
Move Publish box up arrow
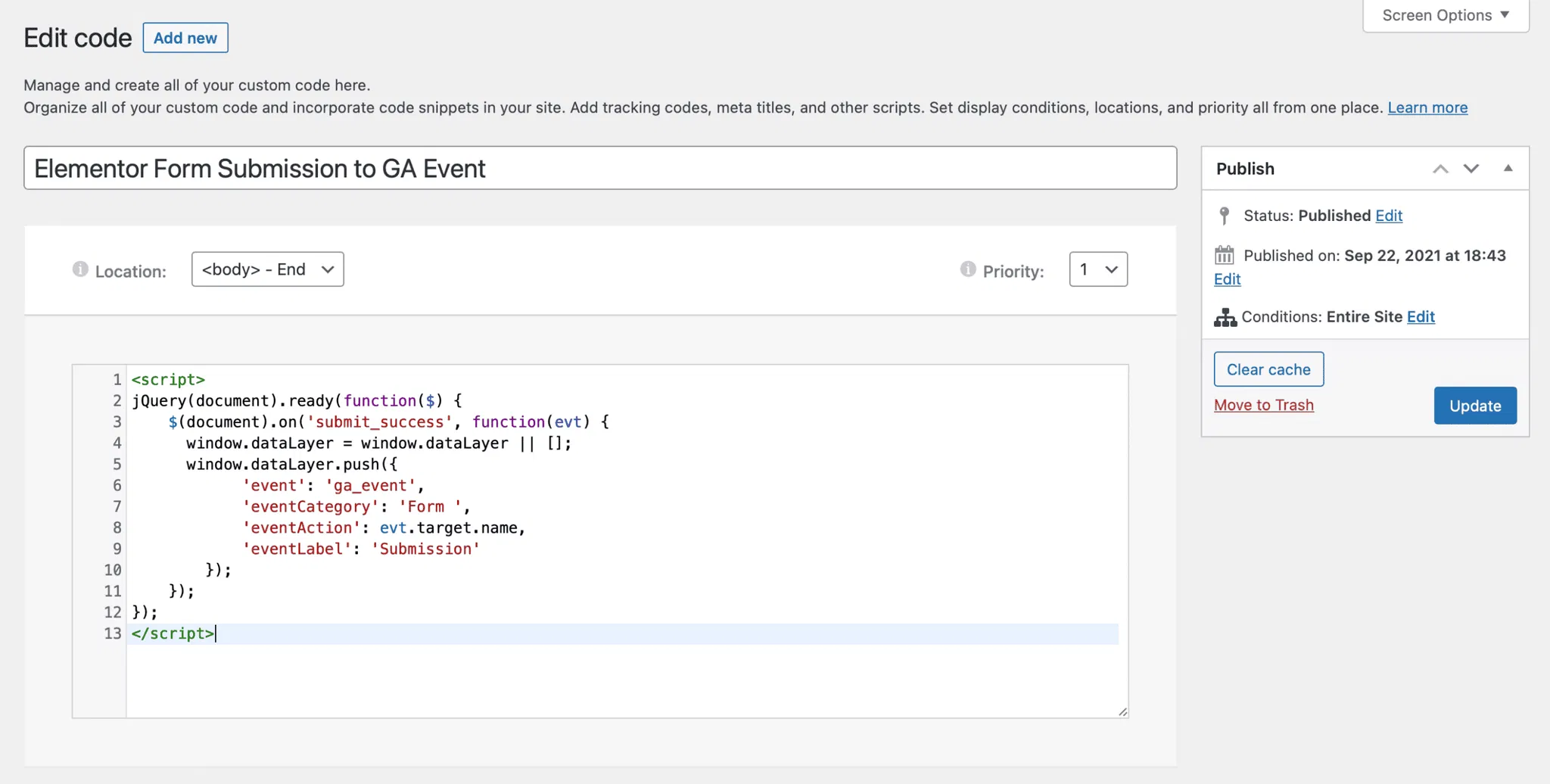tap(1440, 169)
